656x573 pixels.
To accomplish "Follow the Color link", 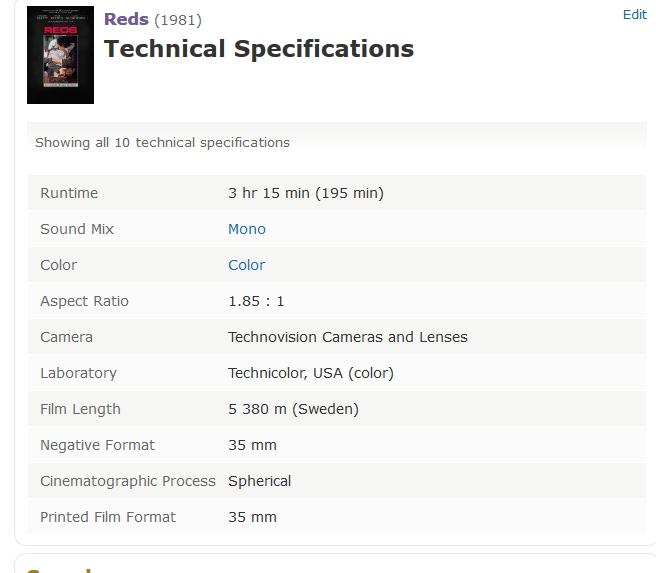I will click(246, 265).
